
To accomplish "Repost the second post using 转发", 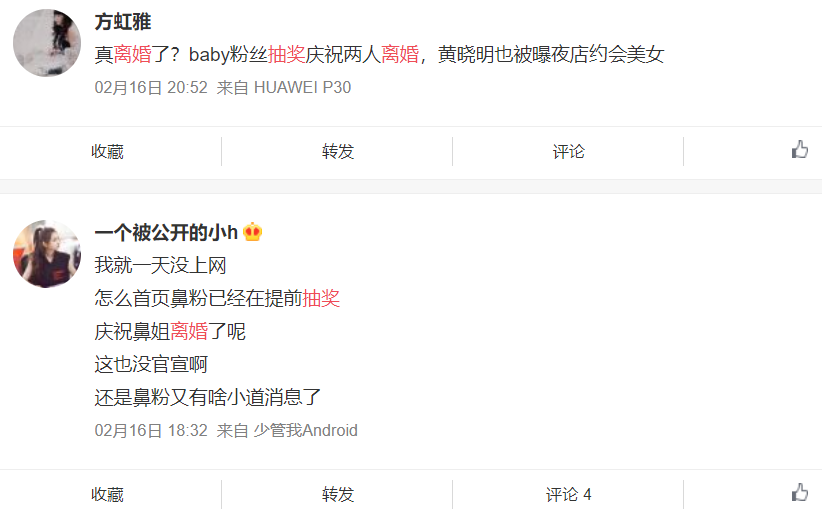I will tap(338, 494).
